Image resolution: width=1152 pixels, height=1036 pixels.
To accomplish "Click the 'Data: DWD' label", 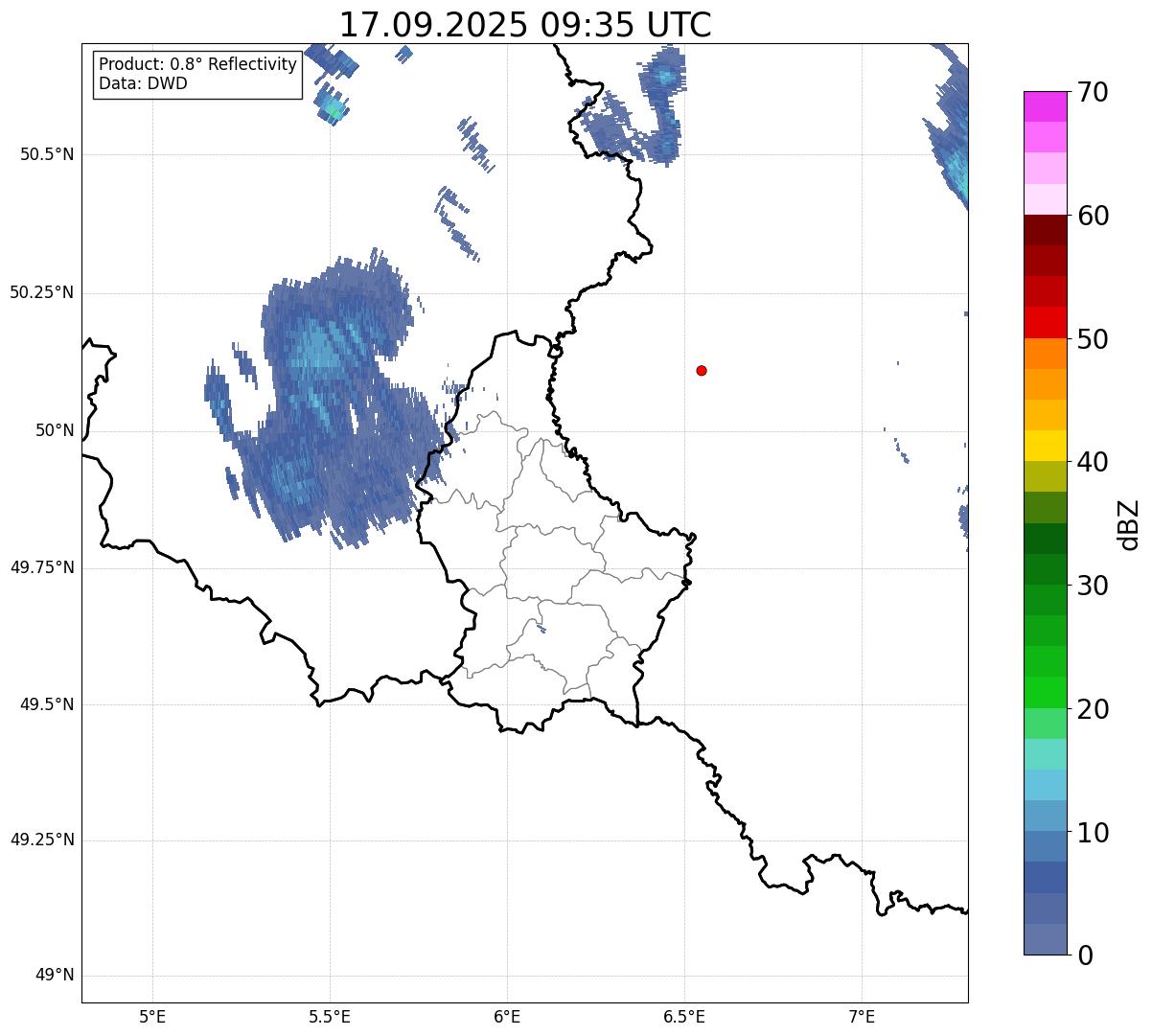I will coord(144,83).
